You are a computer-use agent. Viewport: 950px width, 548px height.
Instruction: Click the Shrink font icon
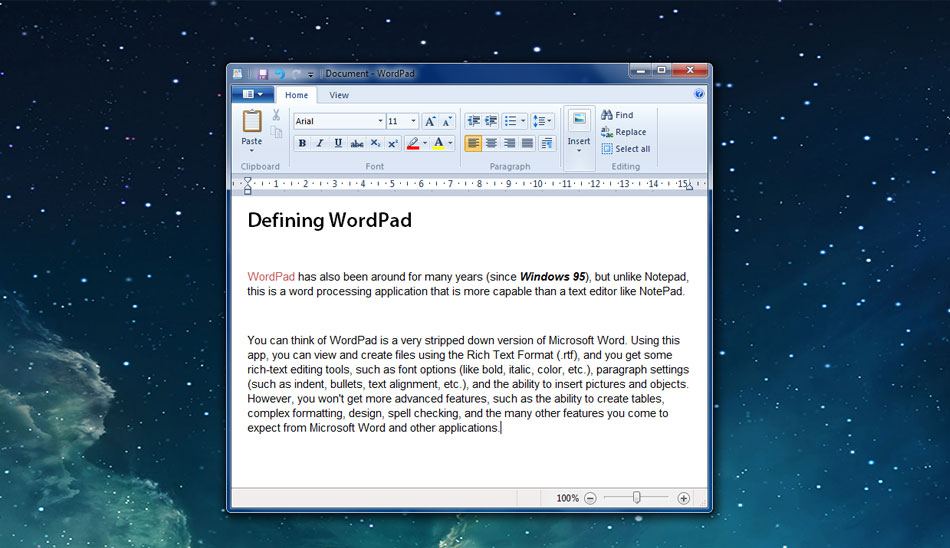[x=447, y=121]
